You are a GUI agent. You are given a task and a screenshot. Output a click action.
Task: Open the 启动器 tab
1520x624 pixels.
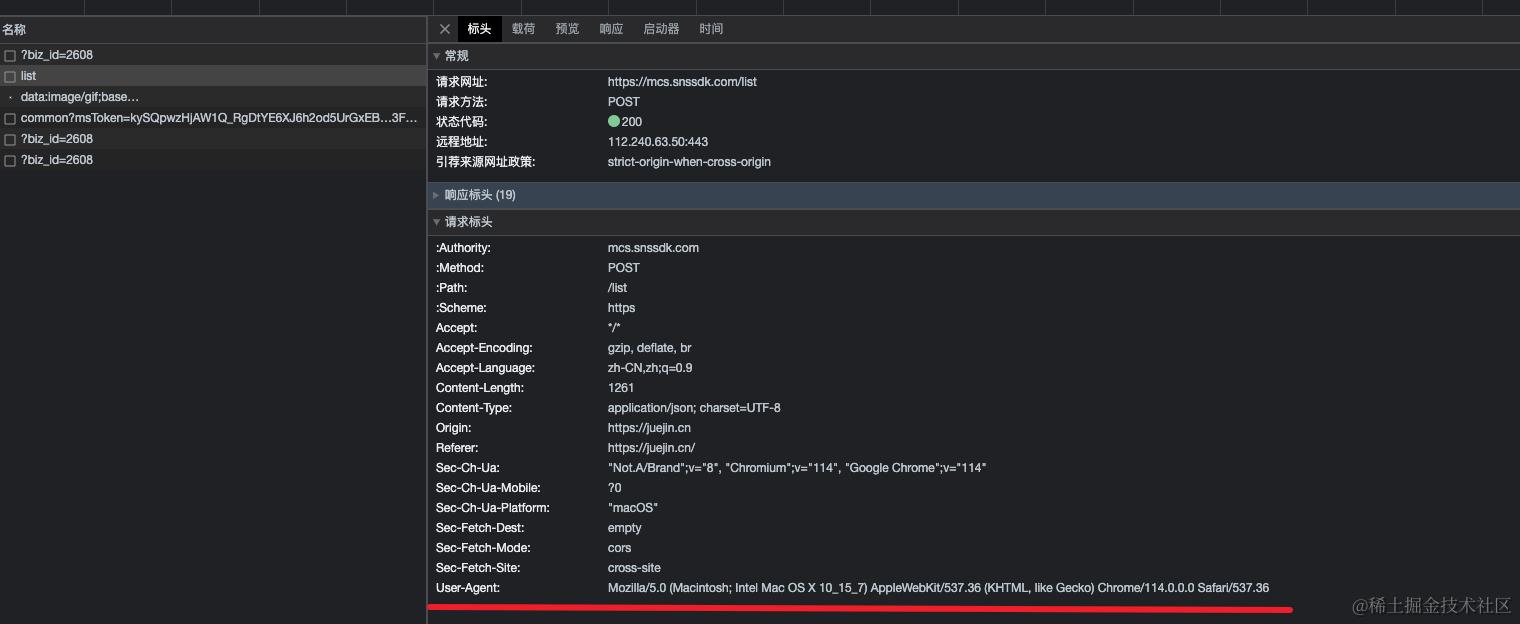(661, 29)
